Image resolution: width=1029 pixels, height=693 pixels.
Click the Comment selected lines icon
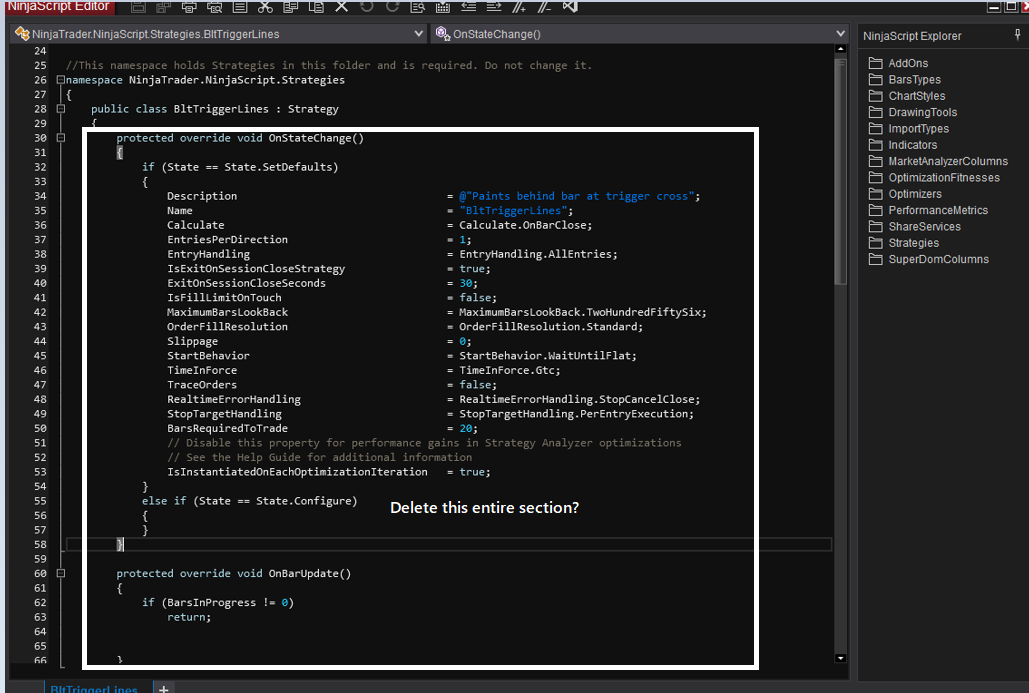click(x=519, y=7)
